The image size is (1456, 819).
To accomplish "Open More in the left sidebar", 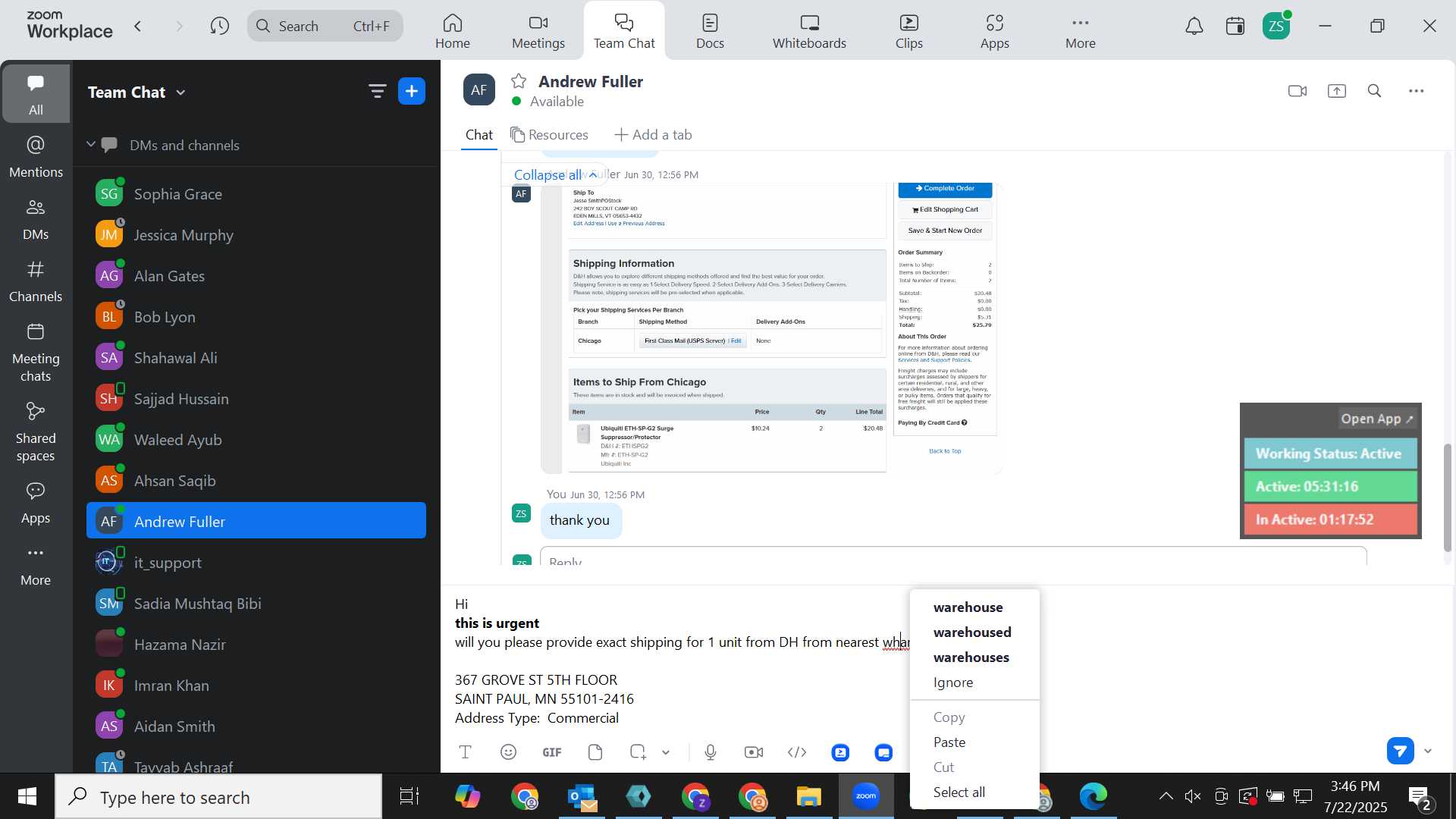I will click(x=36, y=565).
